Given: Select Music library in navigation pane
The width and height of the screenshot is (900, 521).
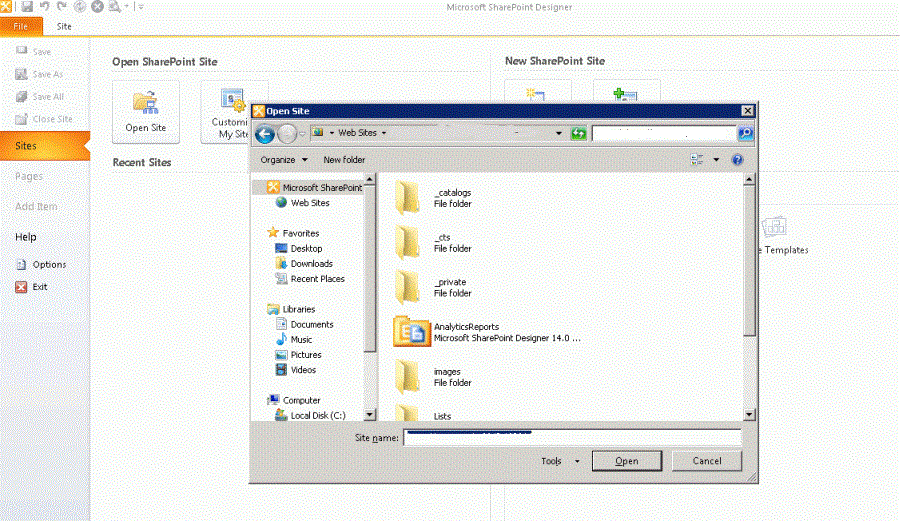Looking at the screenshot, I should (293, 340).
